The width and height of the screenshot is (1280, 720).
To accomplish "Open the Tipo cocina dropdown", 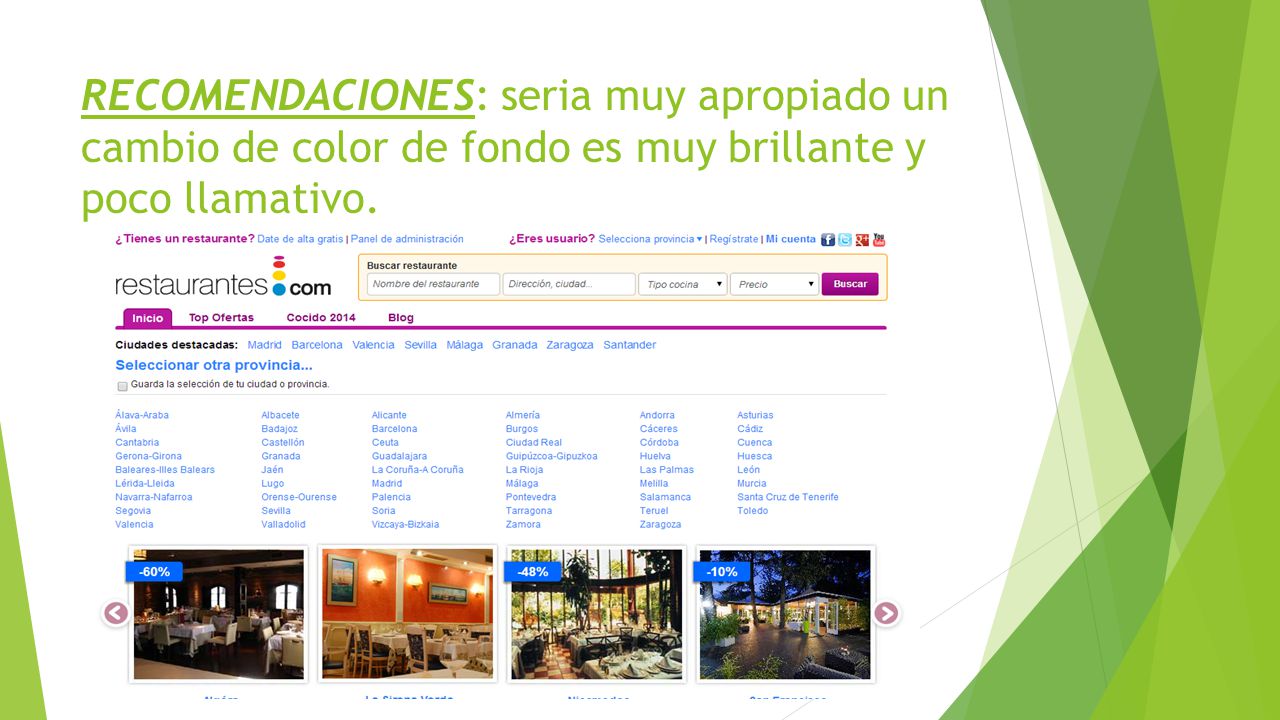I will 683,284.
